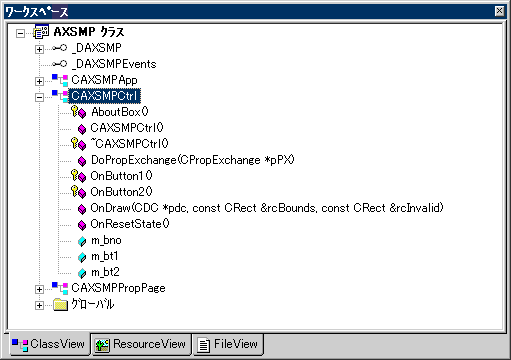
Task: Click the CAXSMPCtrl class icon
Action: coord(60,96)
